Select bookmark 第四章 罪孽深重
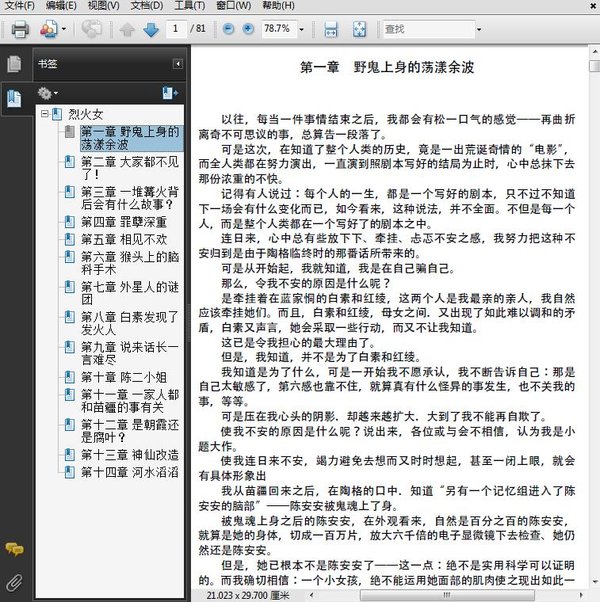 (124, 222)
